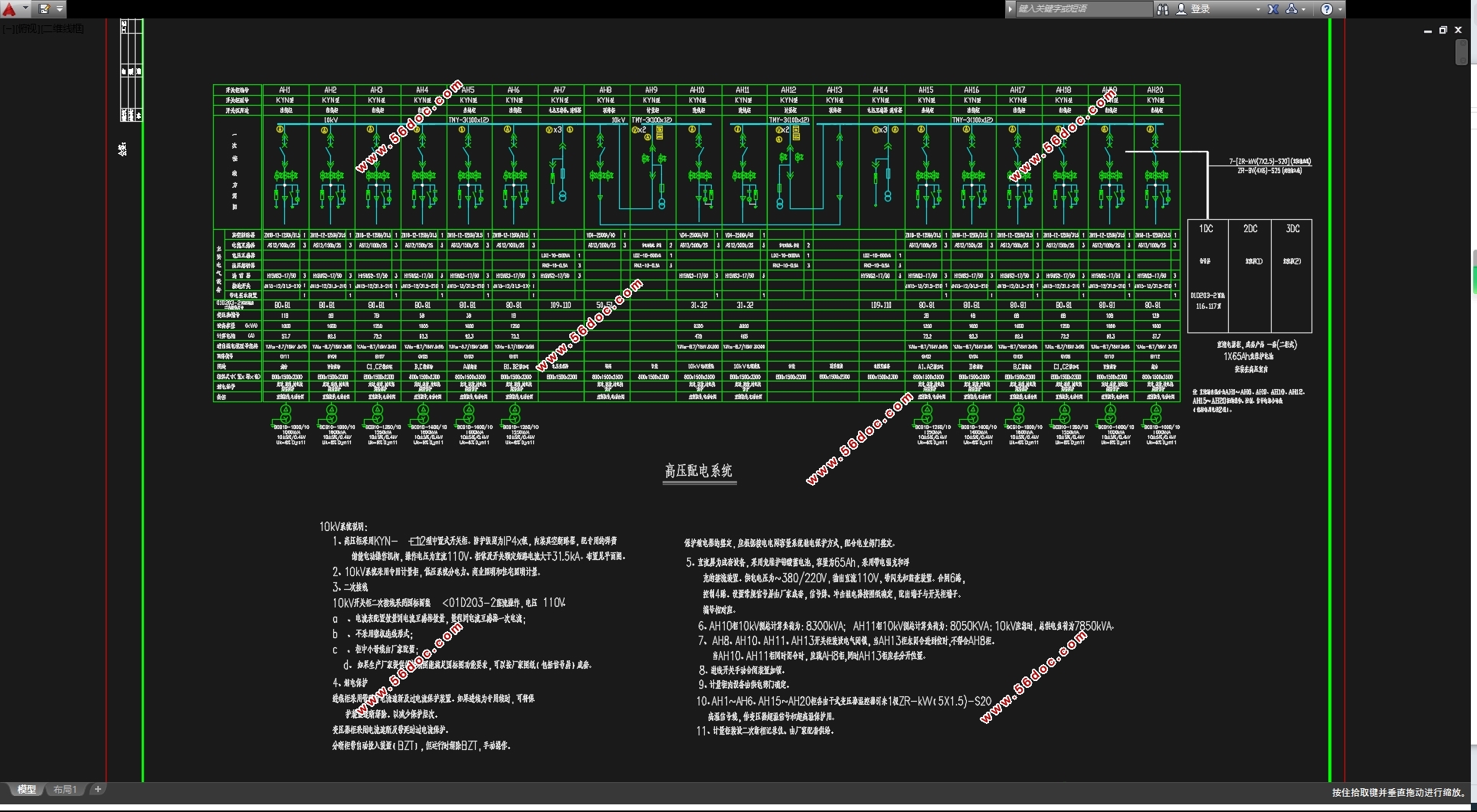Expand the arrow beside the AutoCAD logo

click(x=25, y=9)
